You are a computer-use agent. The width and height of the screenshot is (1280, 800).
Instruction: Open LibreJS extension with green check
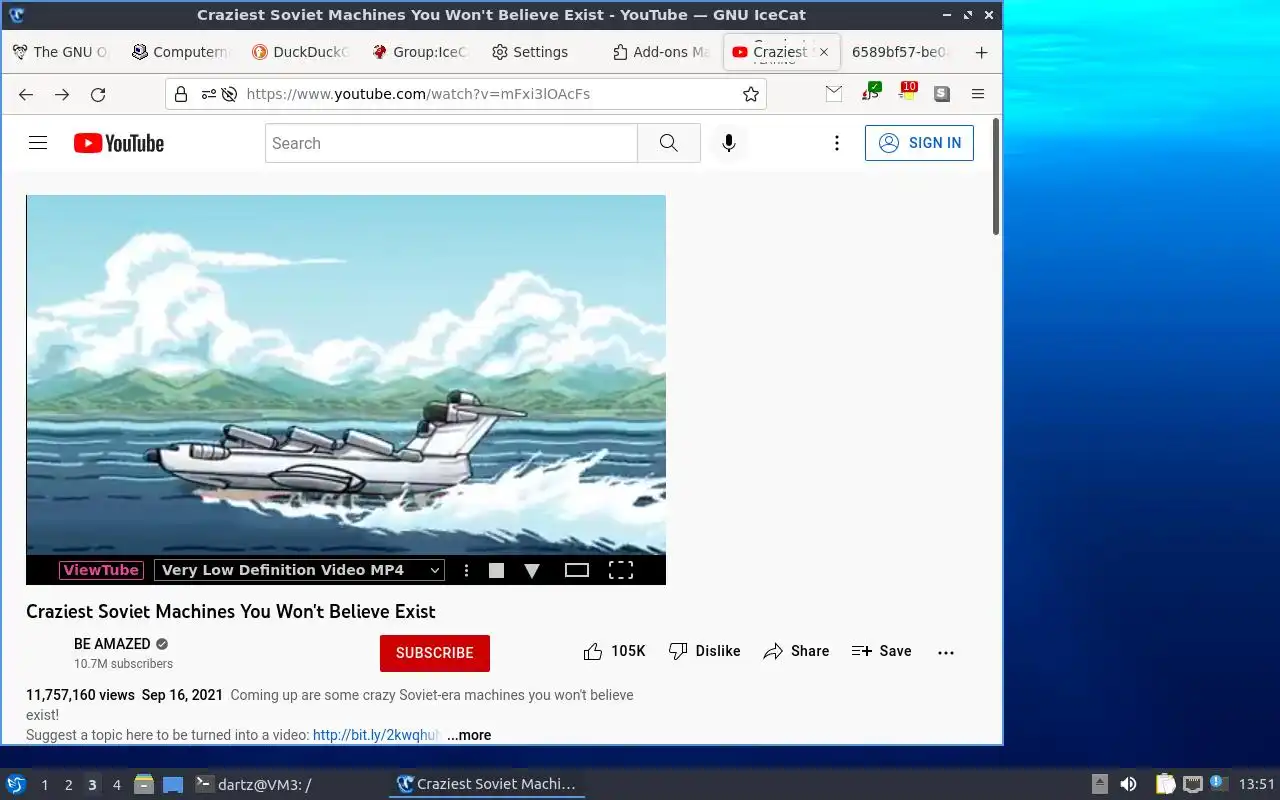(871, 92)
